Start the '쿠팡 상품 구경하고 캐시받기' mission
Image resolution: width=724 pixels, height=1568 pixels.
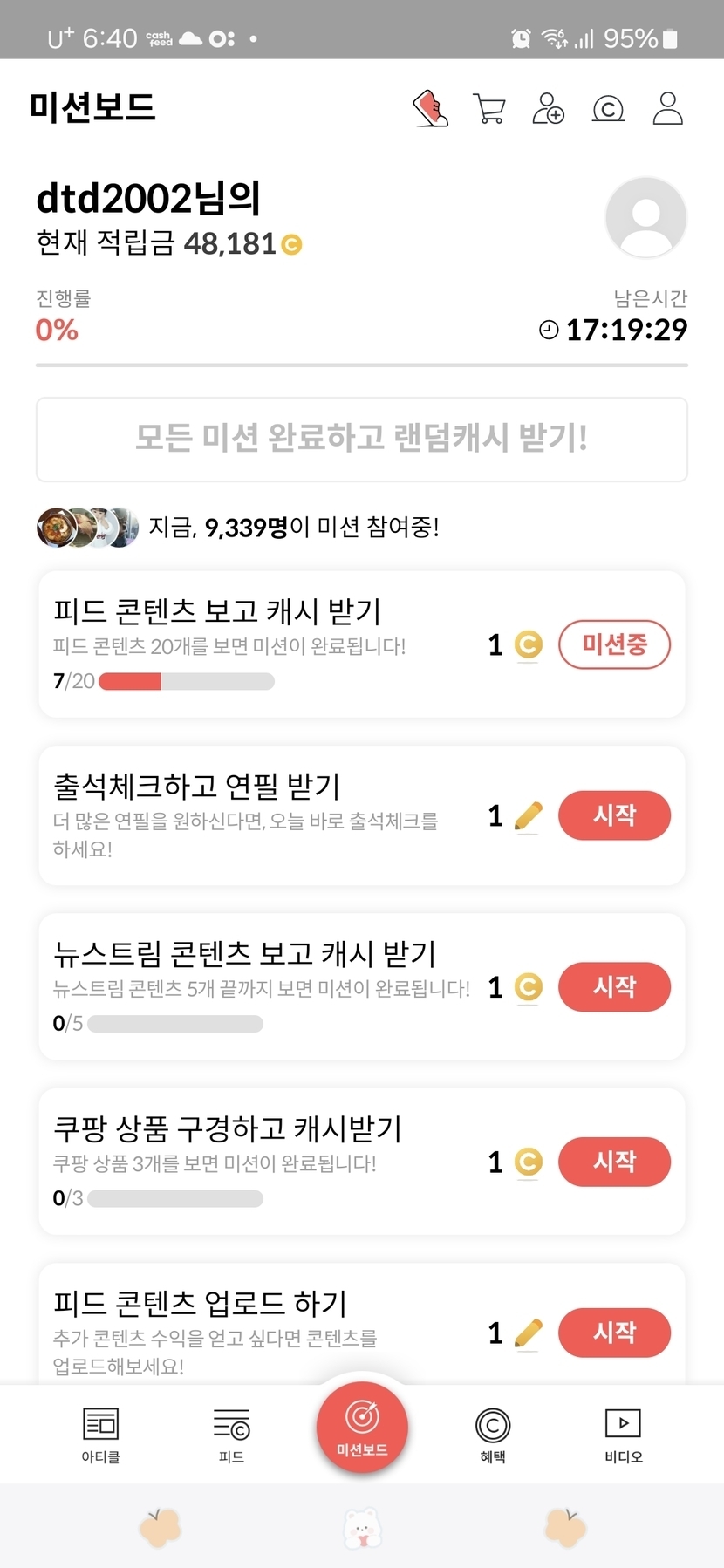pos(614,1162)
